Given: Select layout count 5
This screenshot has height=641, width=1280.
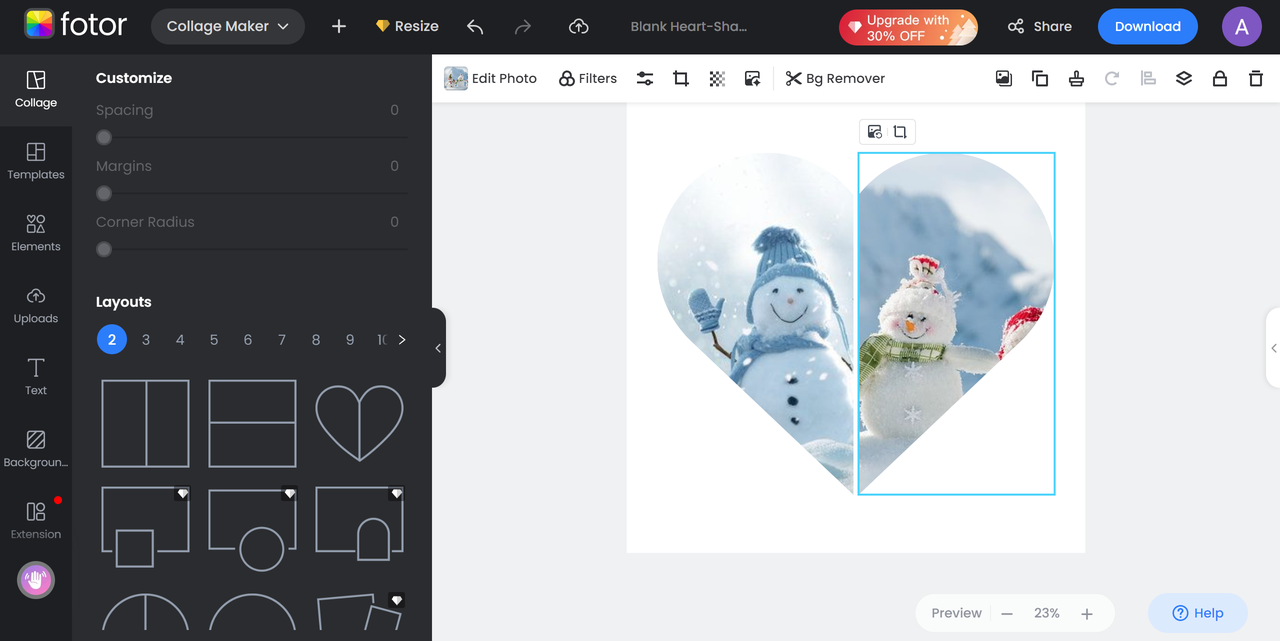Looking at the screenshot, I should pyautogui.click(x=214, y=340).
